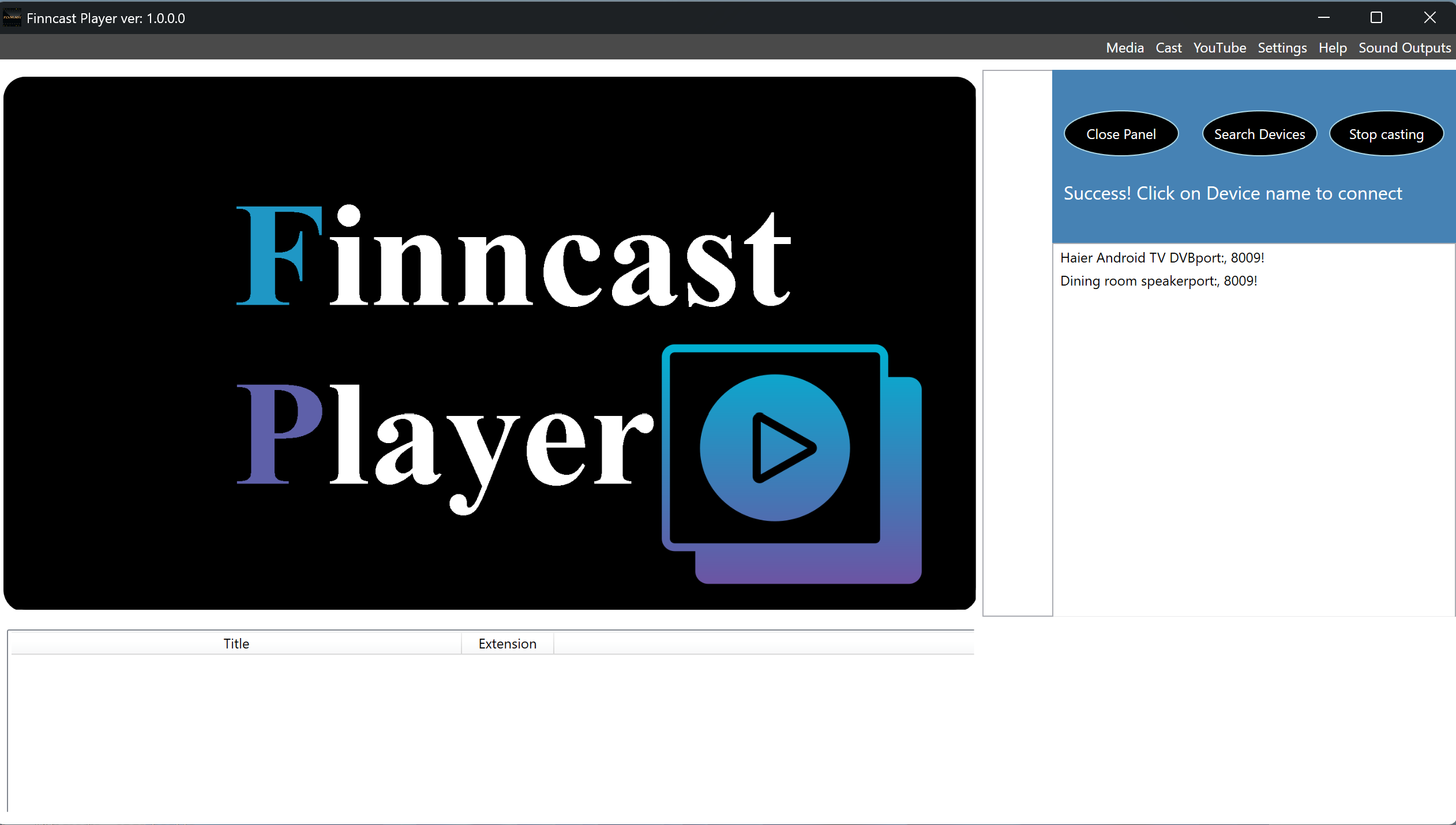Open the Settings menu
Screen dimensions: 1456x825
1282,48
